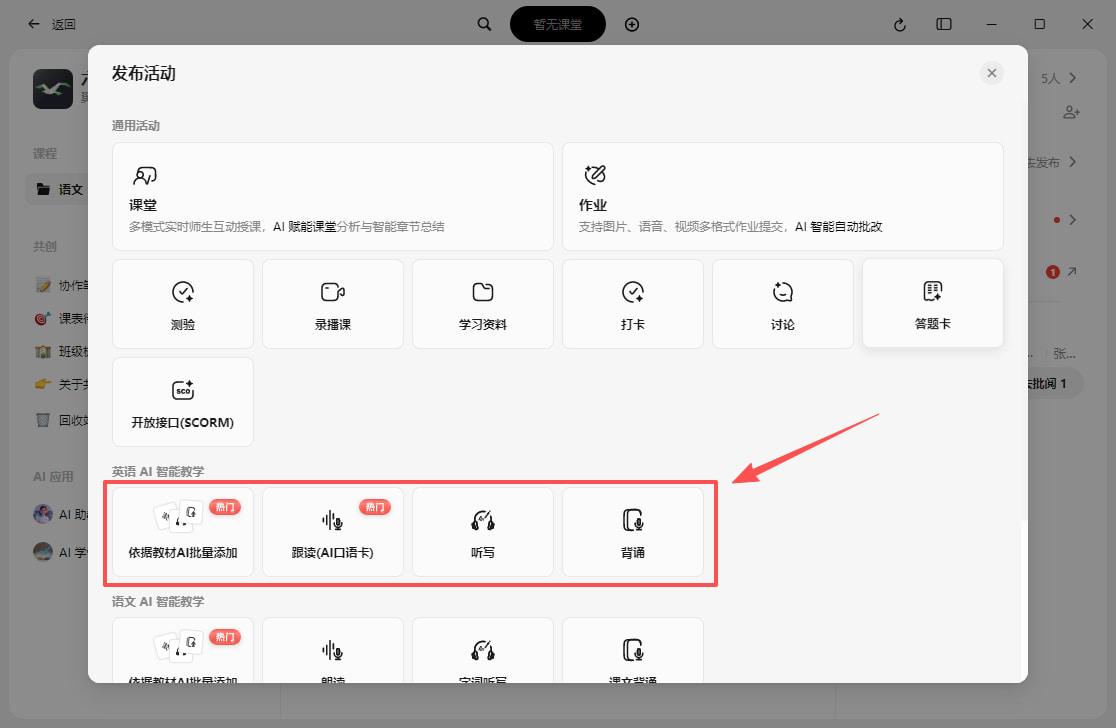The image size is (1116, 728).
Task: Choose the 答题卡 answer sheet option
Action: [932, 303]
